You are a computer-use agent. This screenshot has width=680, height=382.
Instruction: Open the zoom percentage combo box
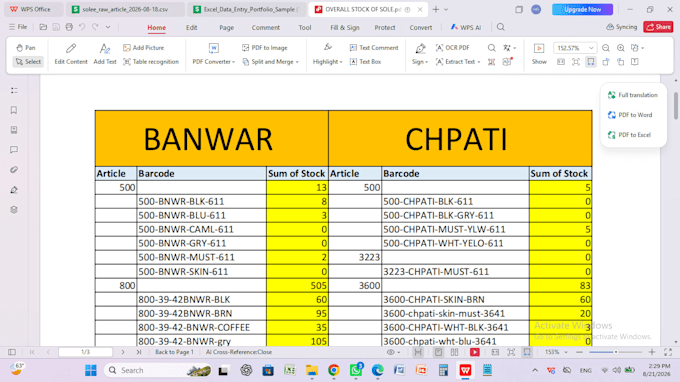(x=575, y=48)
